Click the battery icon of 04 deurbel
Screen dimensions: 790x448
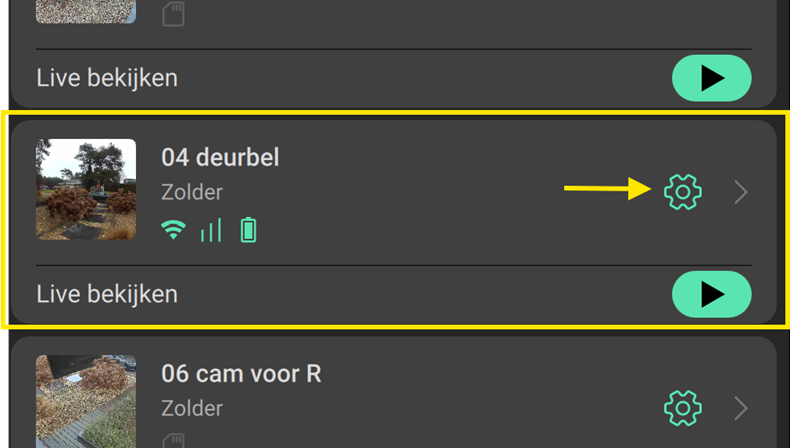tap(248, 231)
